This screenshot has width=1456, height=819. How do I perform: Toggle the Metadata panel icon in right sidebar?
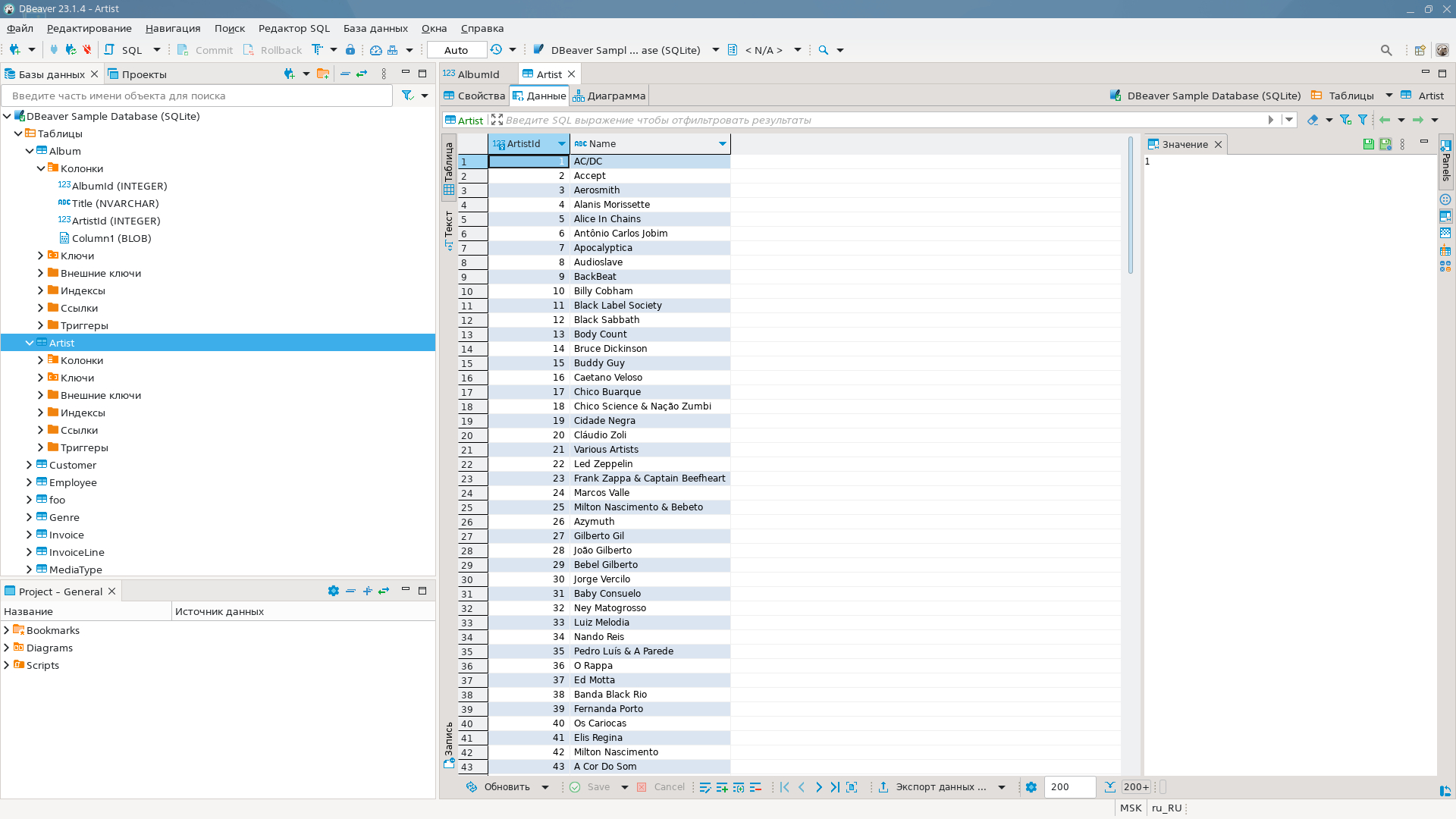tap(1445, 233)
